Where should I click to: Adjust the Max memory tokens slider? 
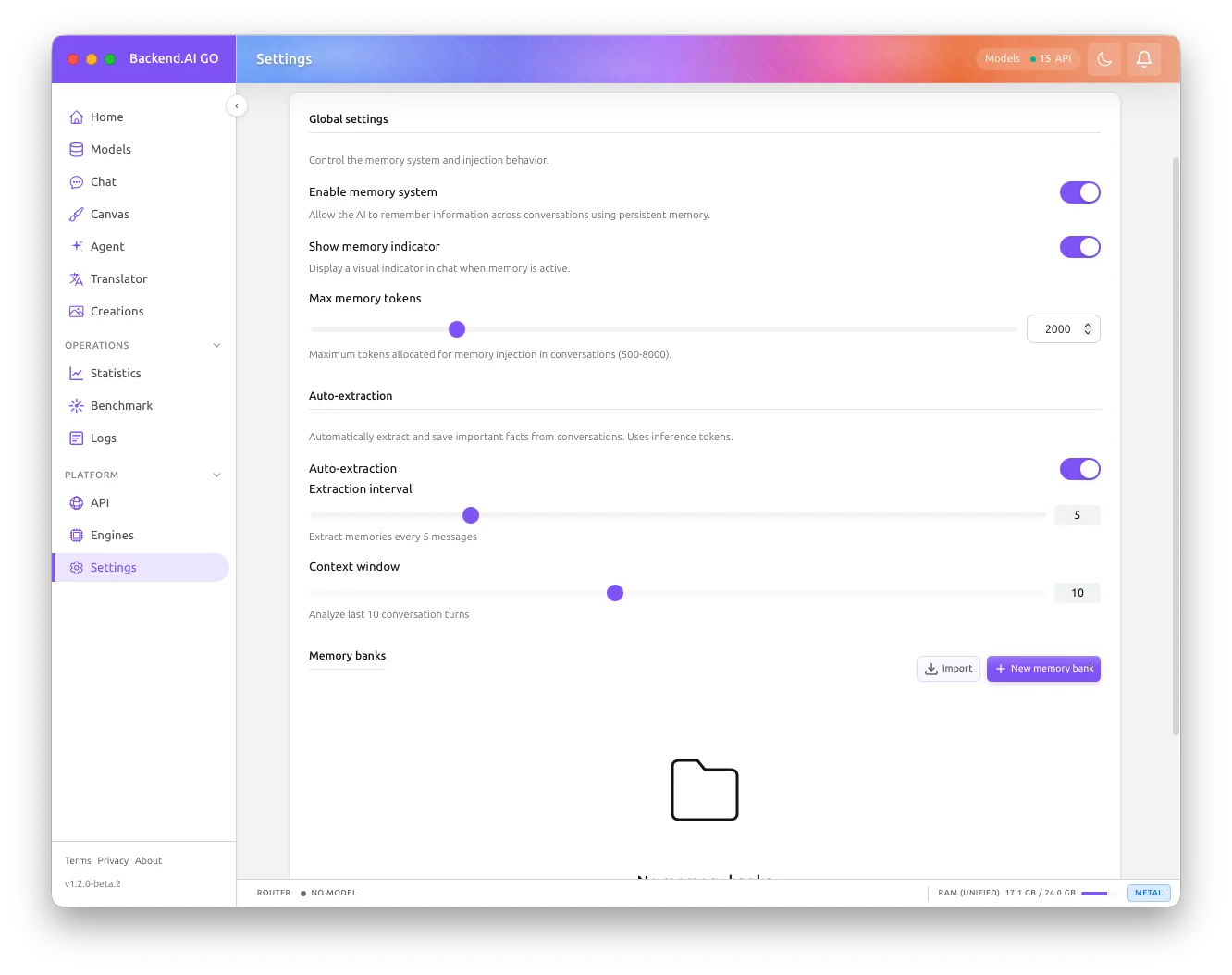456,328
